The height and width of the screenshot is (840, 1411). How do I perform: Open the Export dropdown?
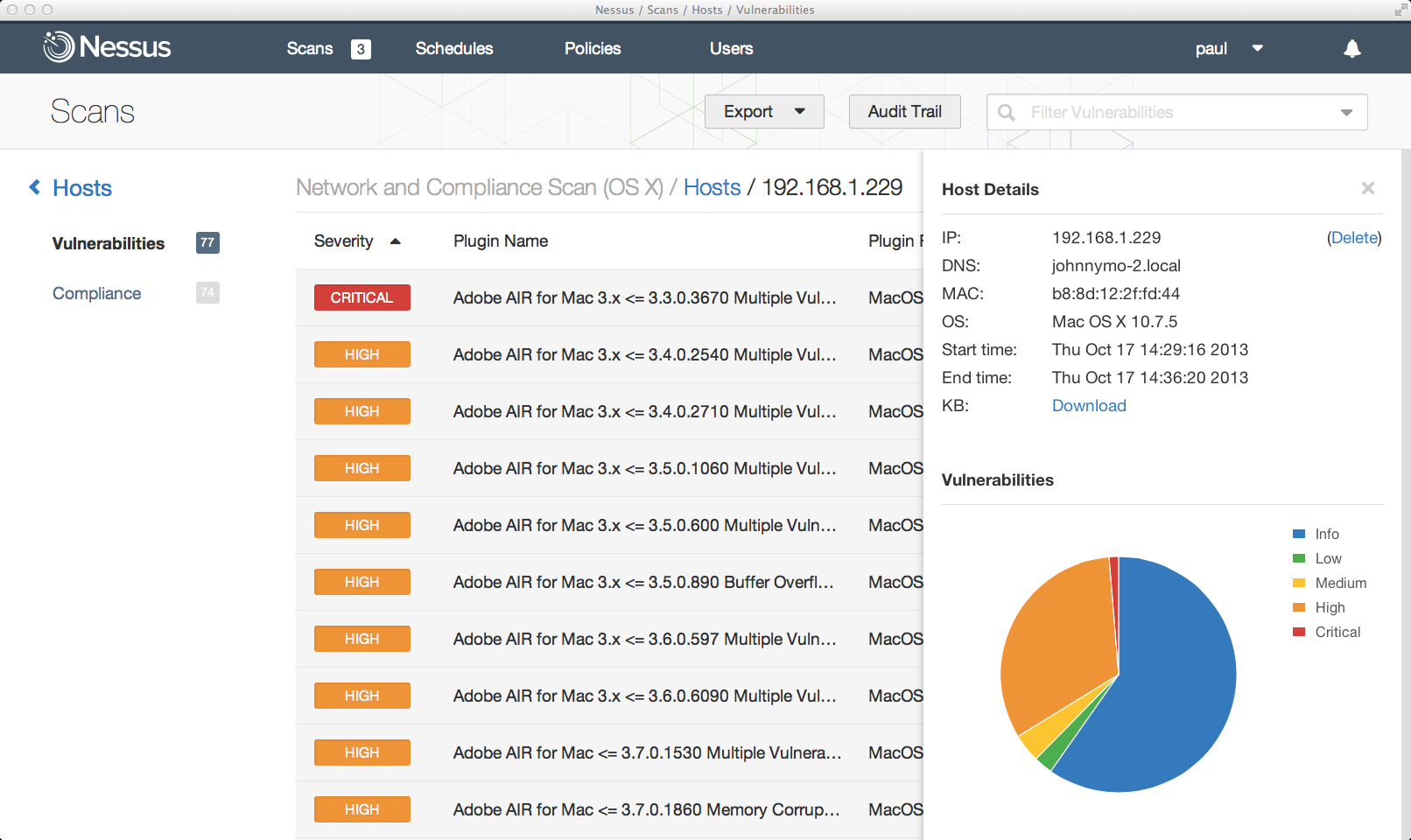(x=764, y=112)
